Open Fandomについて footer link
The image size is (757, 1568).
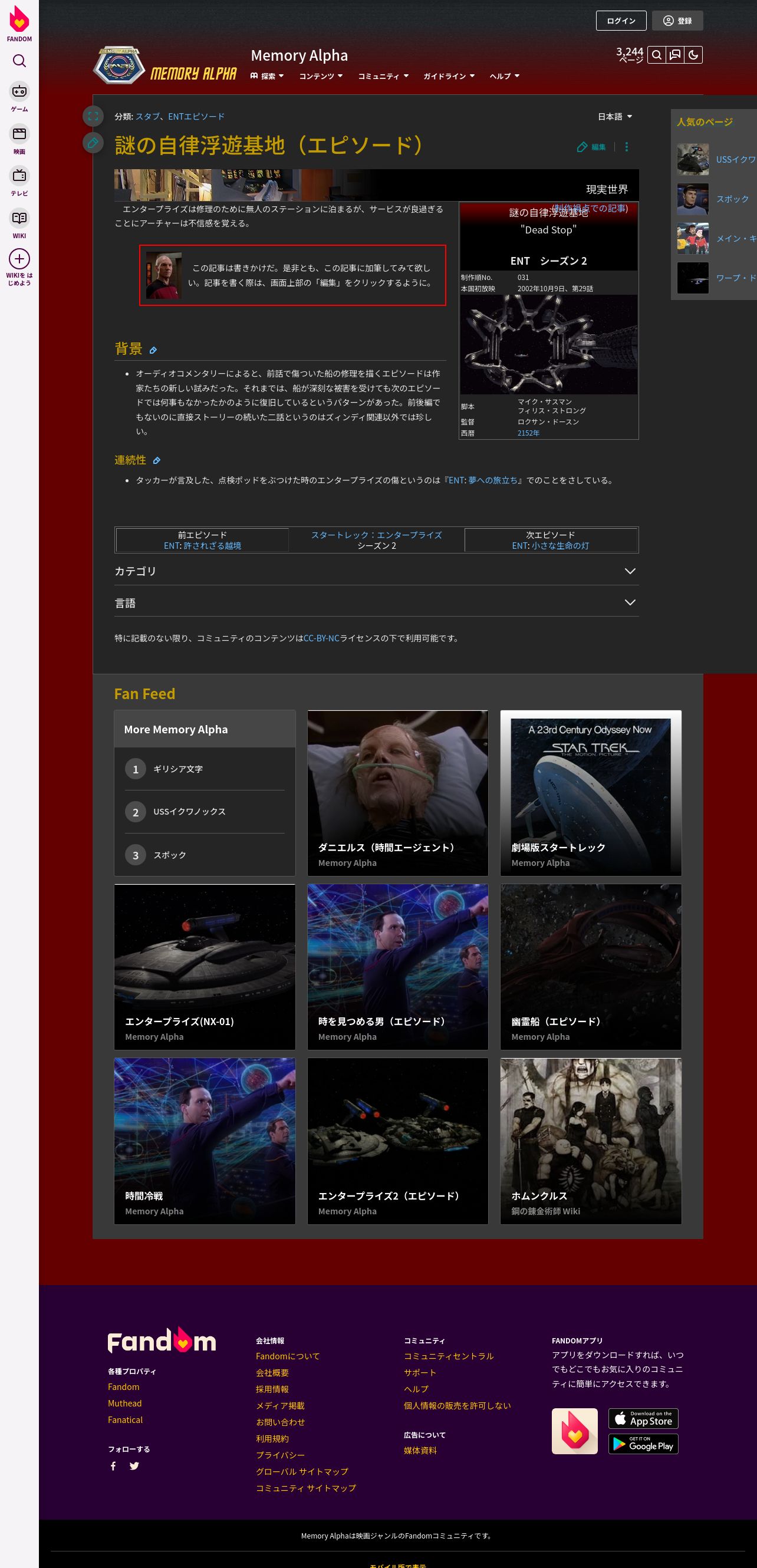point(288,1356)
